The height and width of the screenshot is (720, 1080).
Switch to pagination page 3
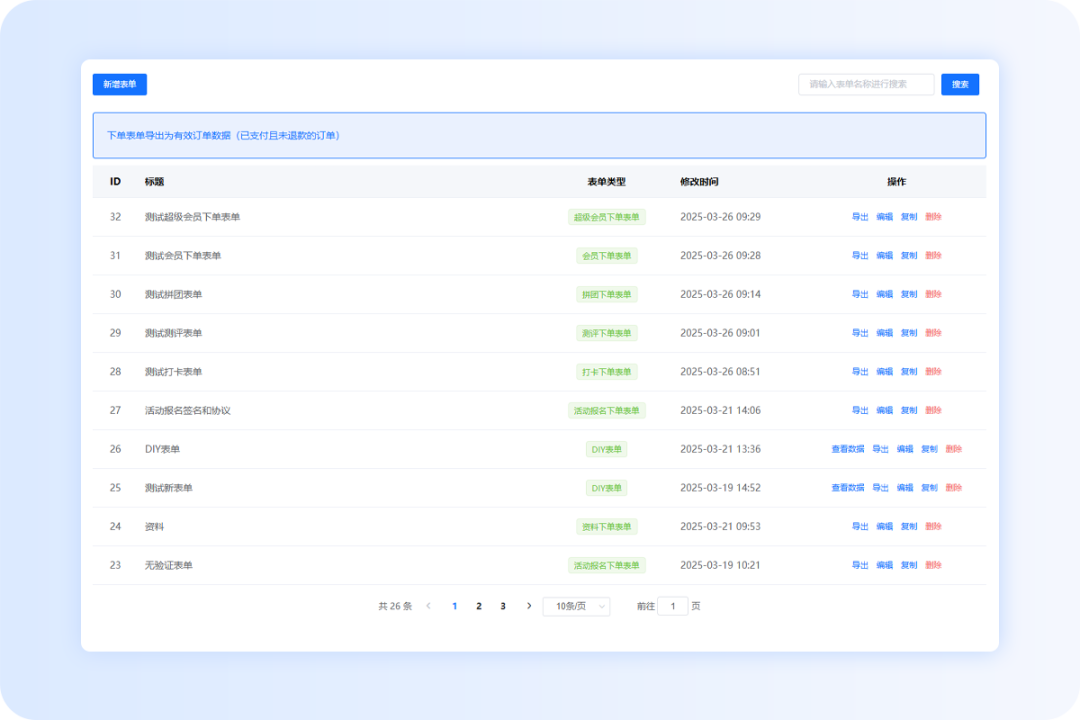point(503,606)
